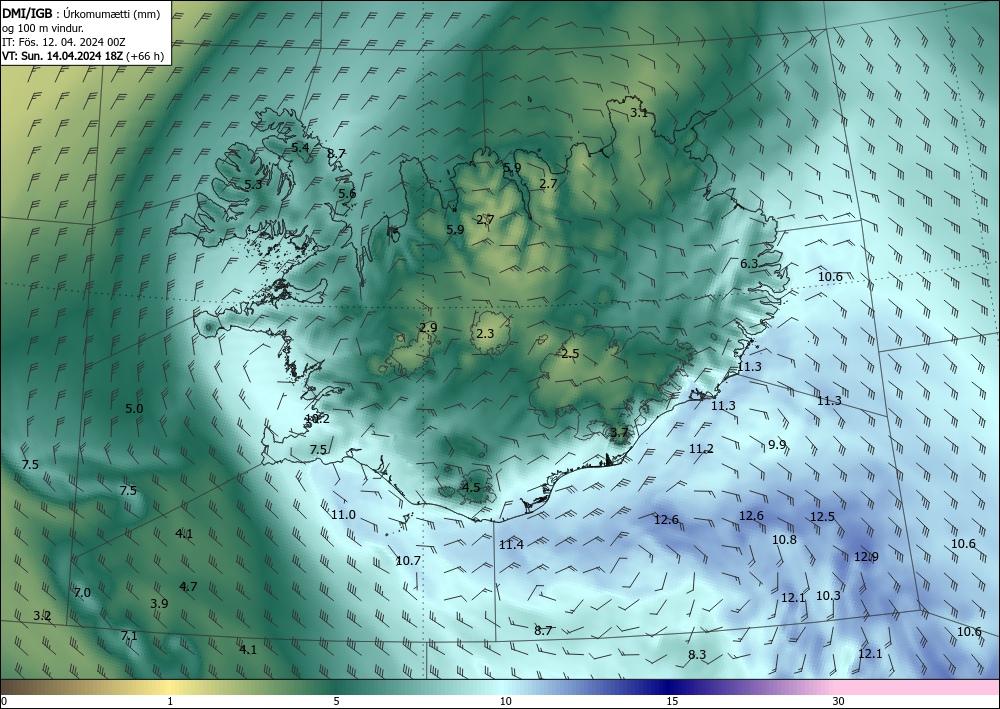Click the '10.8' value label
This screenshot has width=1000, height=709.
(784, 539)
